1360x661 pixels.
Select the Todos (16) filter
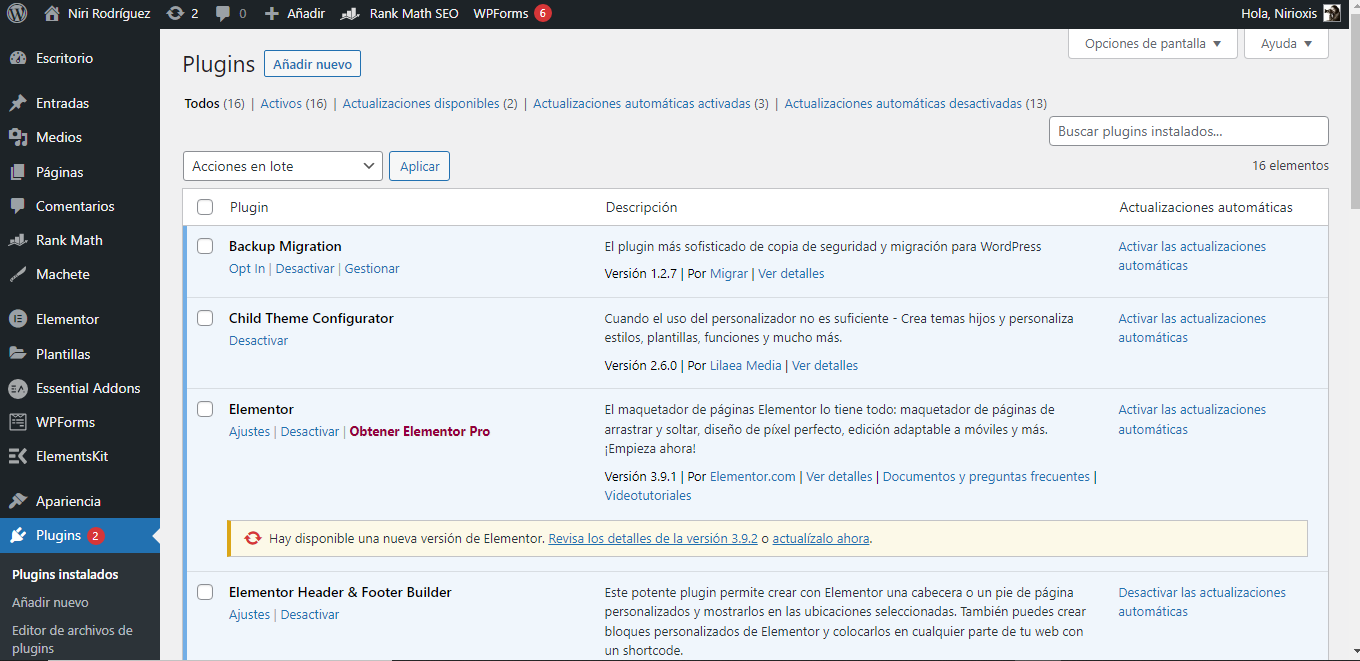pyautogui.click(x=215, y=103)
